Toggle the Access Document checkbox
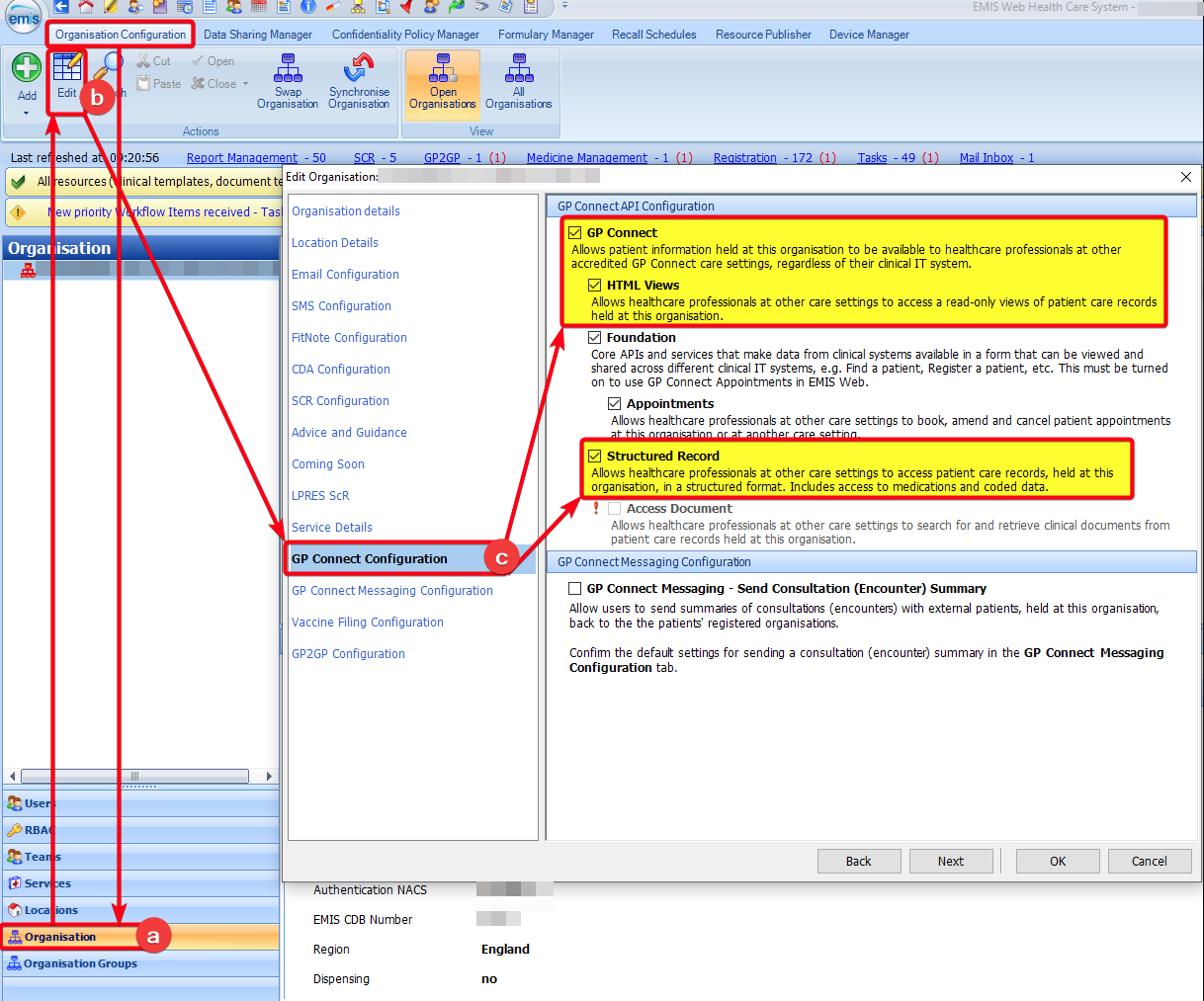The height and width of the screenshot is (1001, 1204). 614,509
